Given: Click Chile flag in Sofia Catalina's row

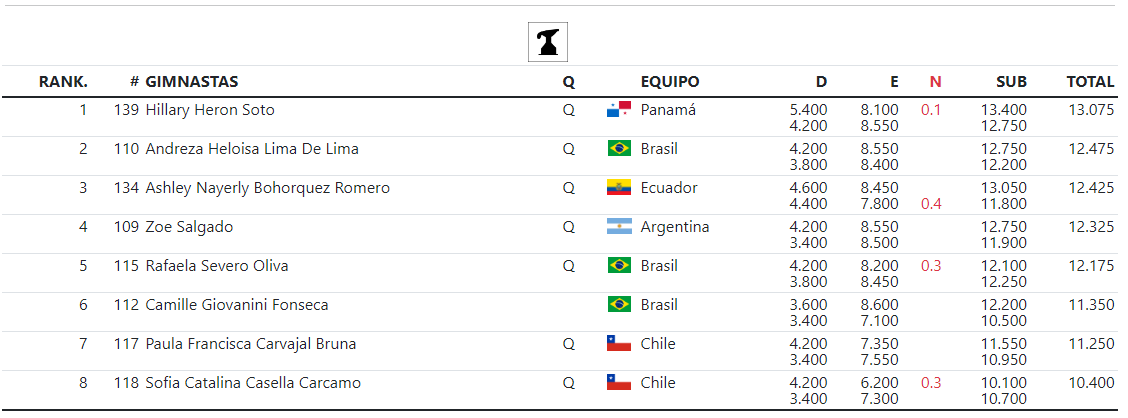Looking at the screenshot, I should pos(619,383).
